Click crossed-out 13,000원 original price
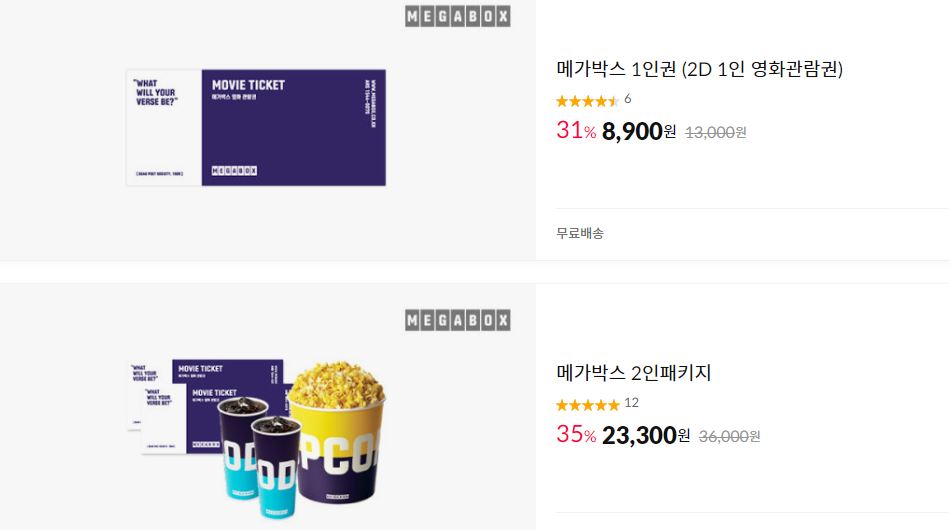Screen dimensions: 949x530 [715, 132]
